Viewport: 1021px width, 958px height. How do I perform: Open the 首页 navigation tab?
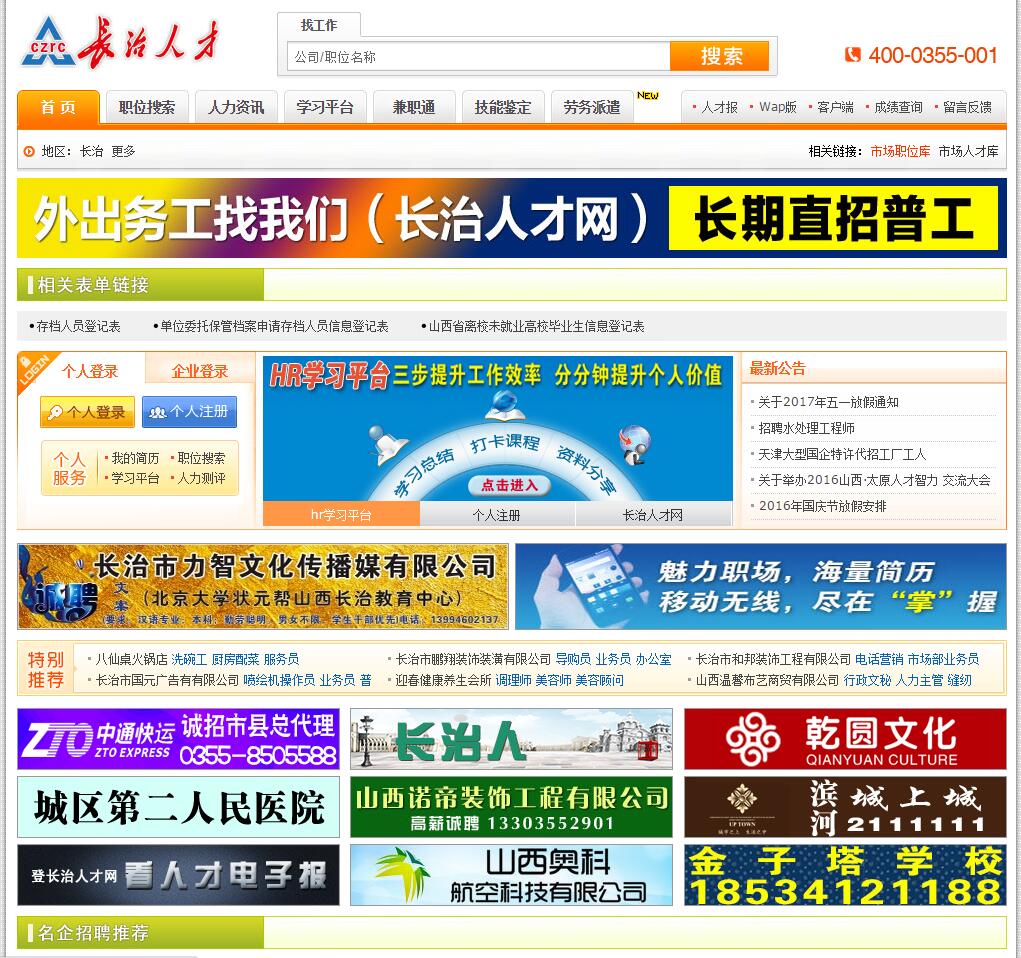click(x=59, y=107)
